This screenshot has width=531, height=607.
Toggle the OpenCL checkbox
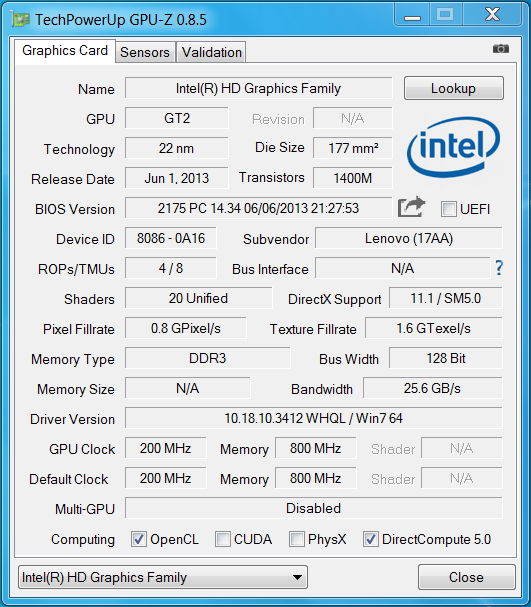(x=139, y=539)
